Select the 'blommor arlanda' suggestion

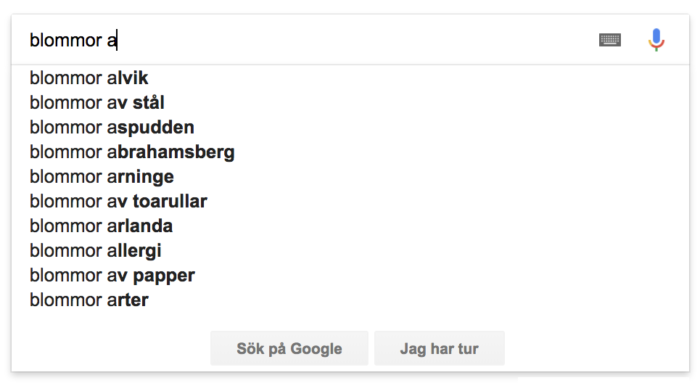[350, 226]
